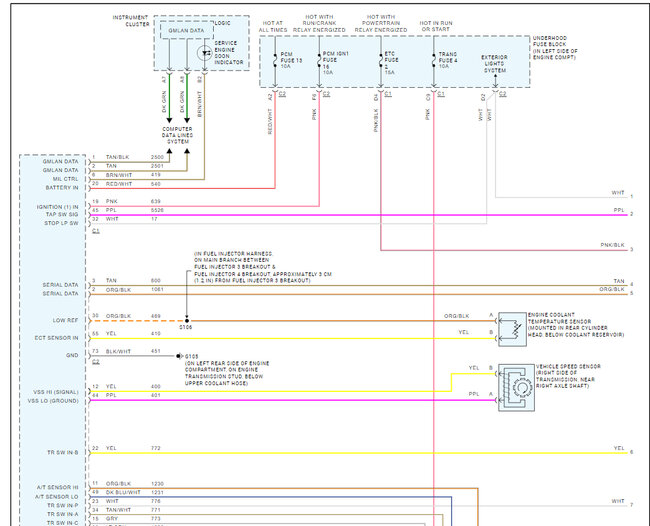
Task: Click the A/T SENSOR LO pin label
Action: point(56,497)
